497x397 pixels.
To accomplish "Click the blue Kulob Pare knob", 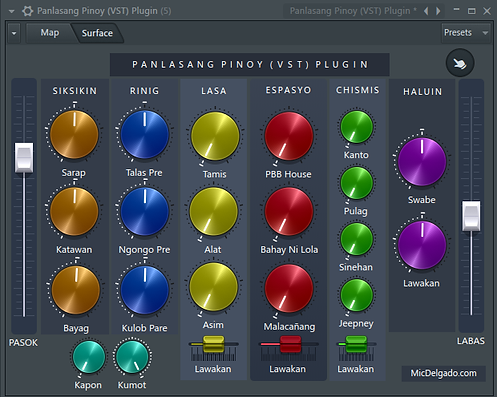I will [145, 289].
